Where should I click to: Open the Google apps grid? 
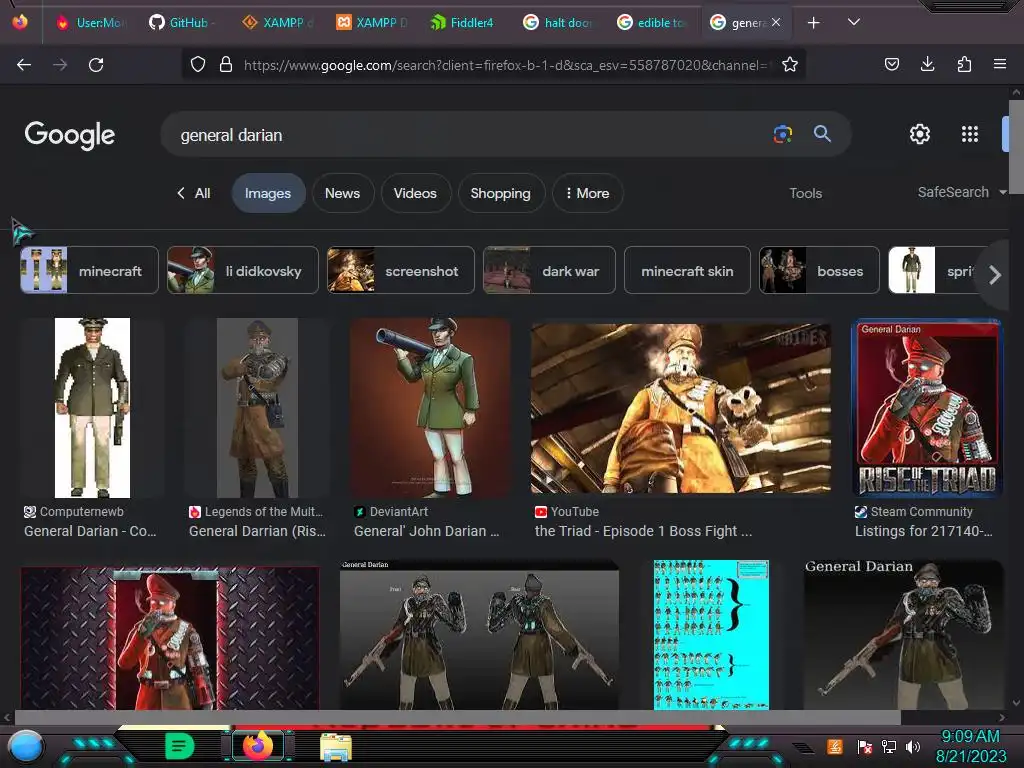pyautogui.click(x=970, y=134)
